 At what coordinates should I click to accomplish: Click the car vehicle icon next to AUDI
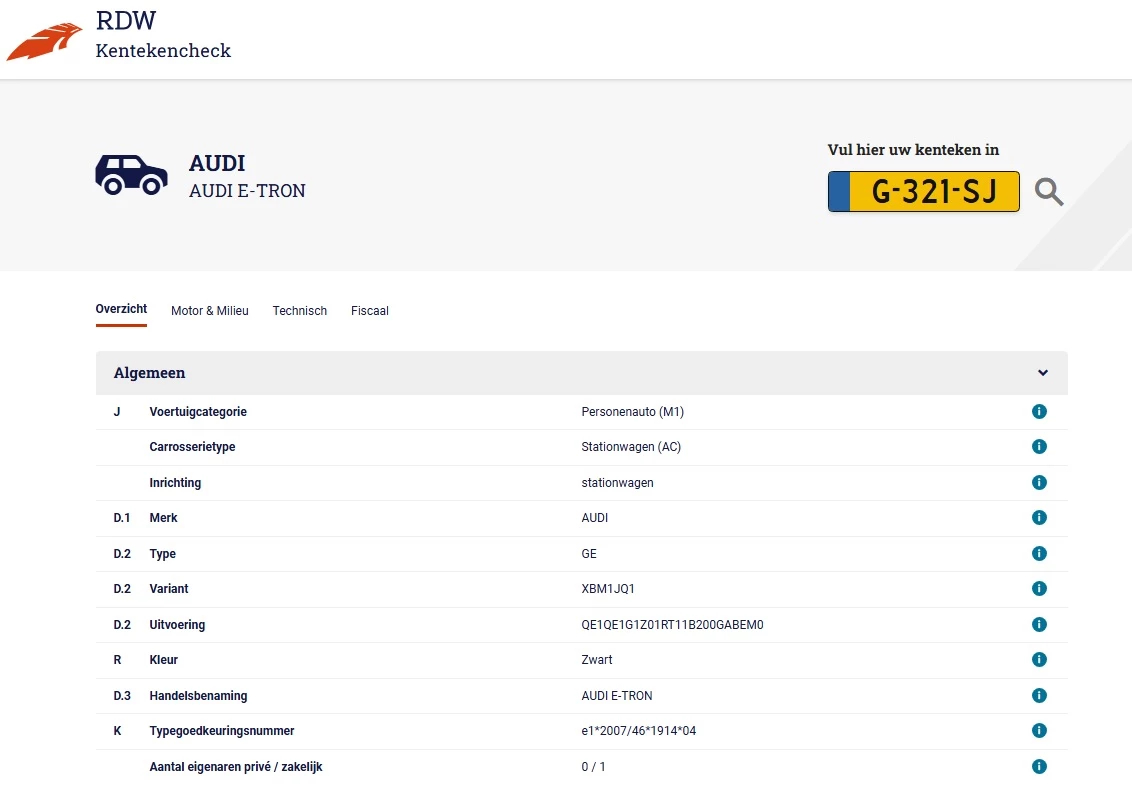[x=131, y=175]
